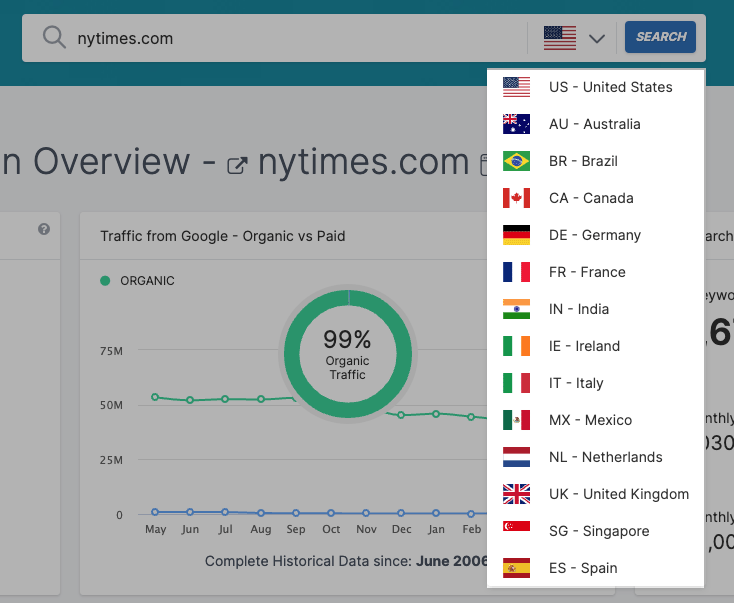Select IN - India option
734x603 pixels.
595,309
